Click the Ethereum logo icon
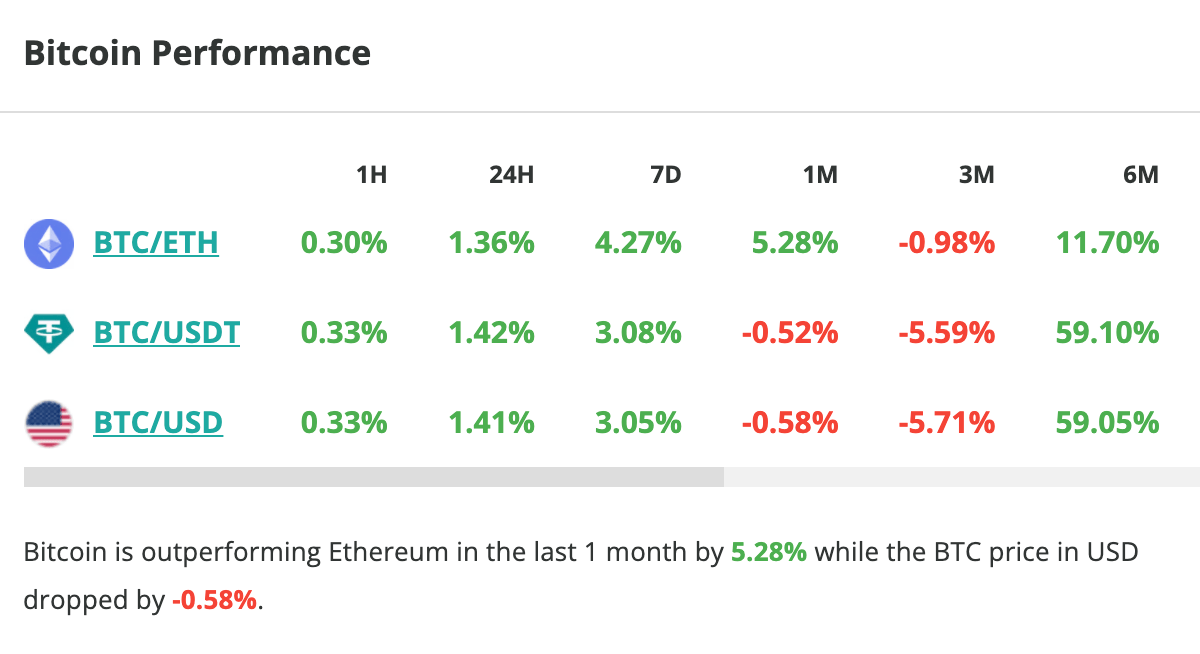Image resolution: width=1200 pixels, height=654 pixels. [48, 243]
